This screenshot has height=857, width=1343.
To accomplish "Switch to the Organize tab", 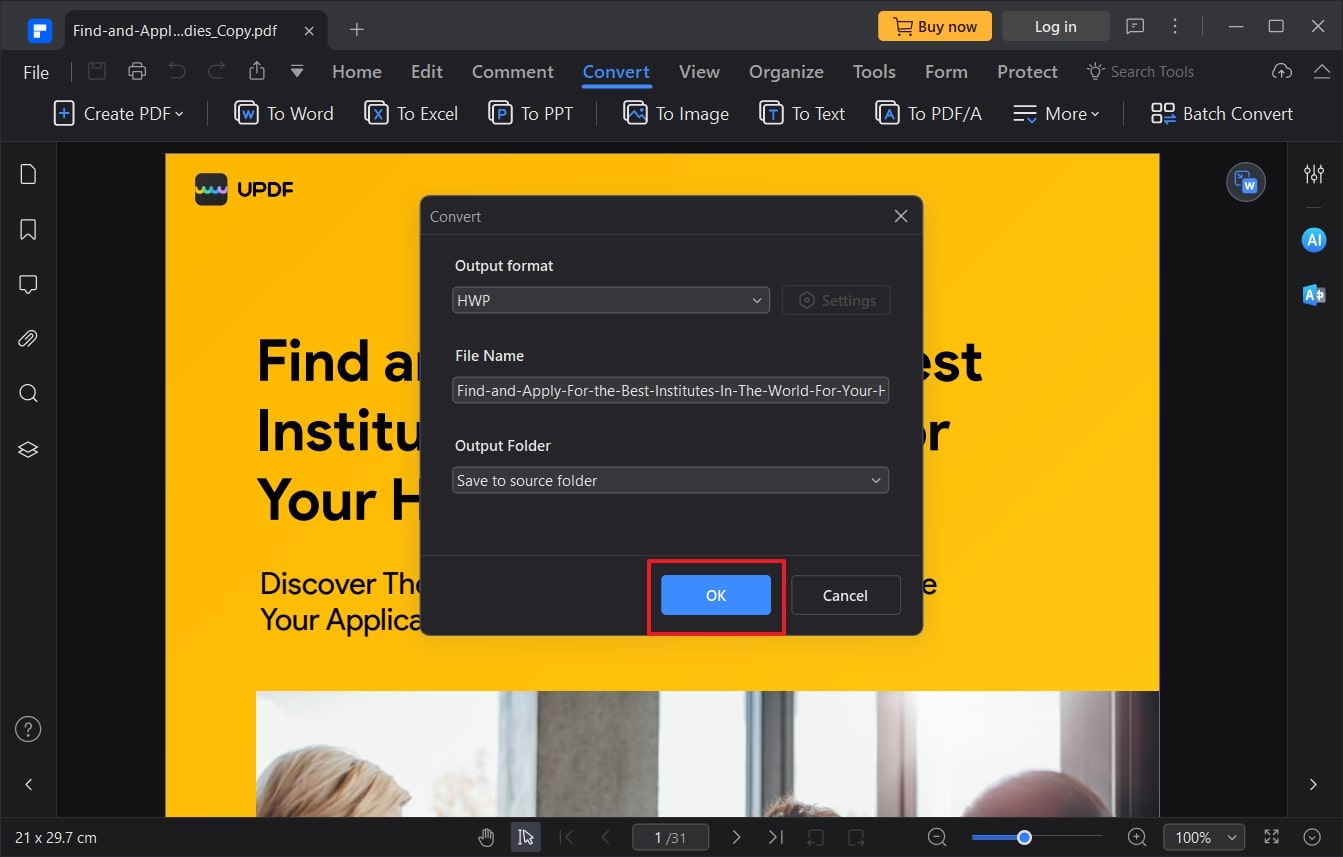I will pyautogui.click(x=786, y=71).
